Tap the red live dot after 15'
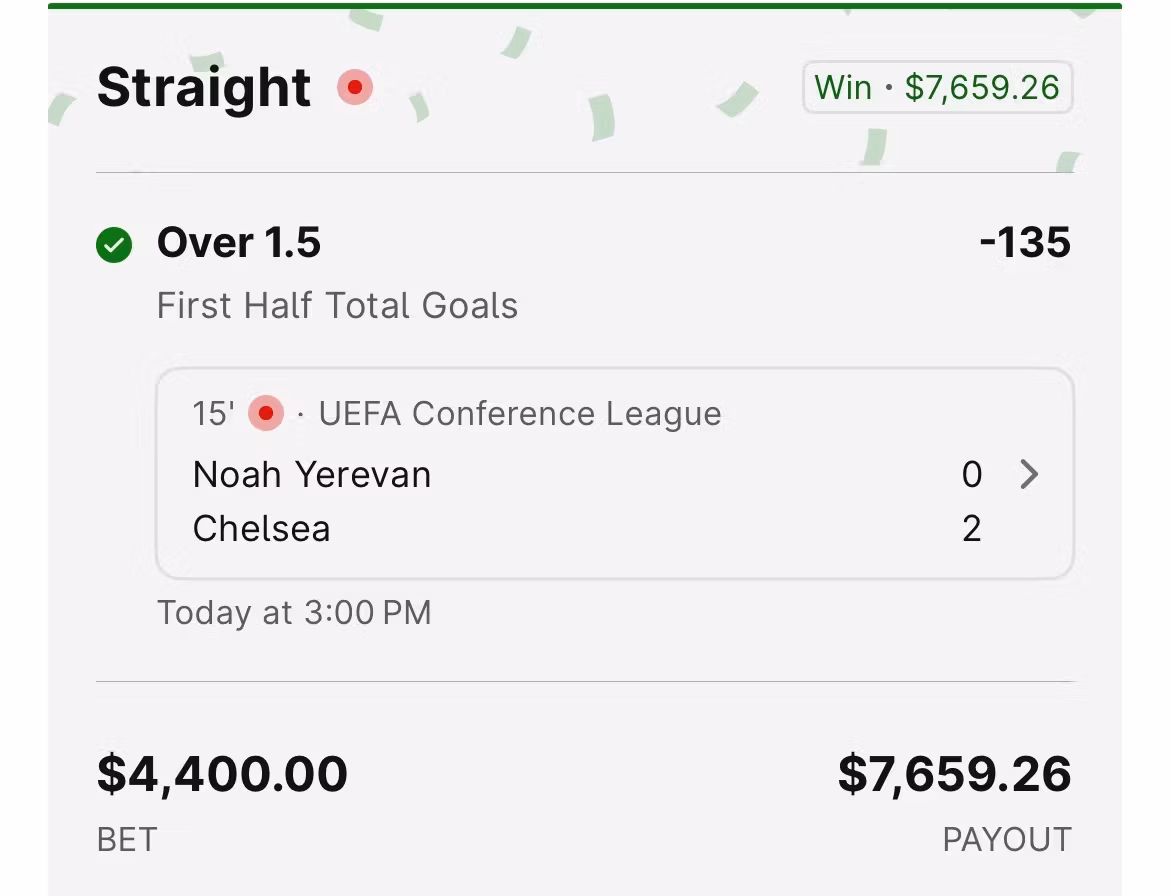This screenshot has height=896, width=1170. coord(266,413)
